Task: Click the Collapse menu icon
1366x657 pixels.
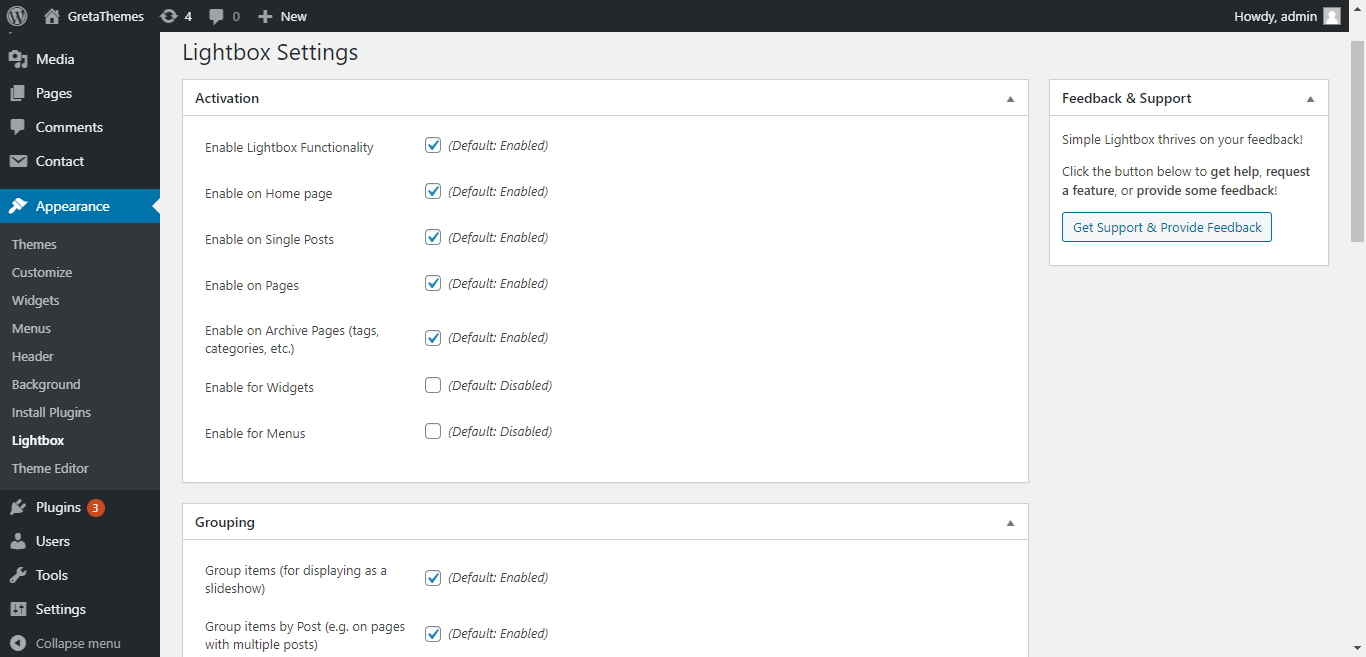Action: [17, 643]
